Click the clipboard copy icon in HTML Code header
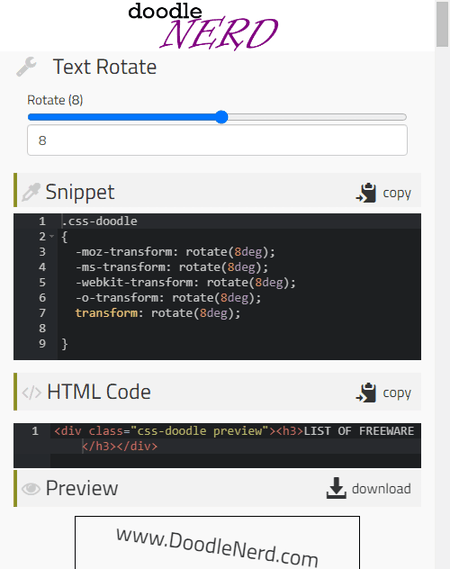The width and height of the screenshot is (450, 569). pyautogui.click(x=366, y=393)
